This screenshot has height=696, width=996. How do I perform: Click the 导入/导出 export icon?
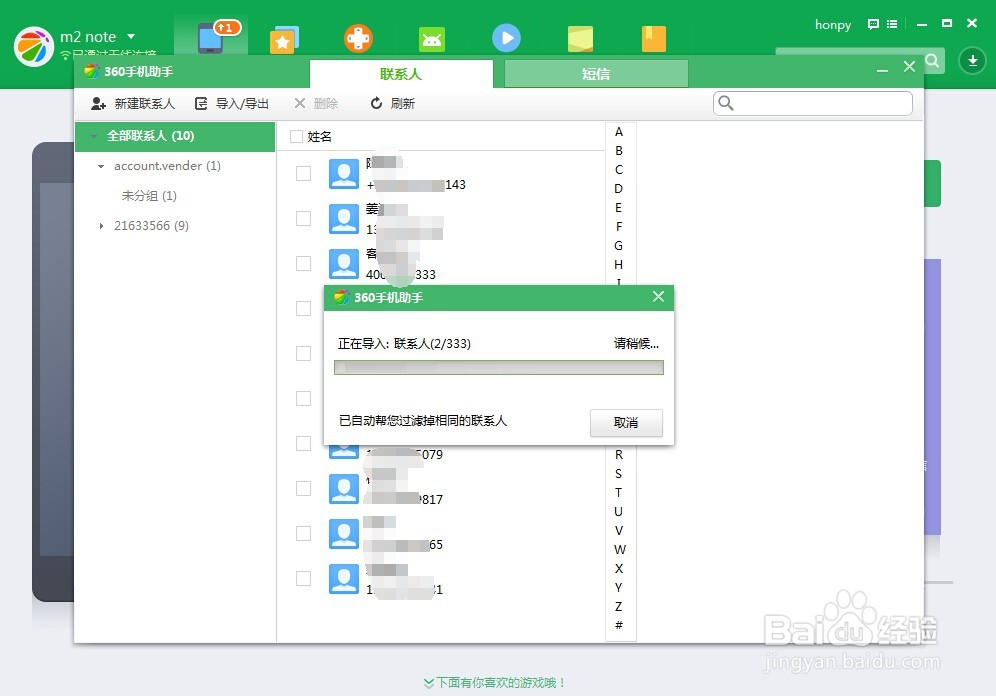pyautogui.click(x=201, y=104)
